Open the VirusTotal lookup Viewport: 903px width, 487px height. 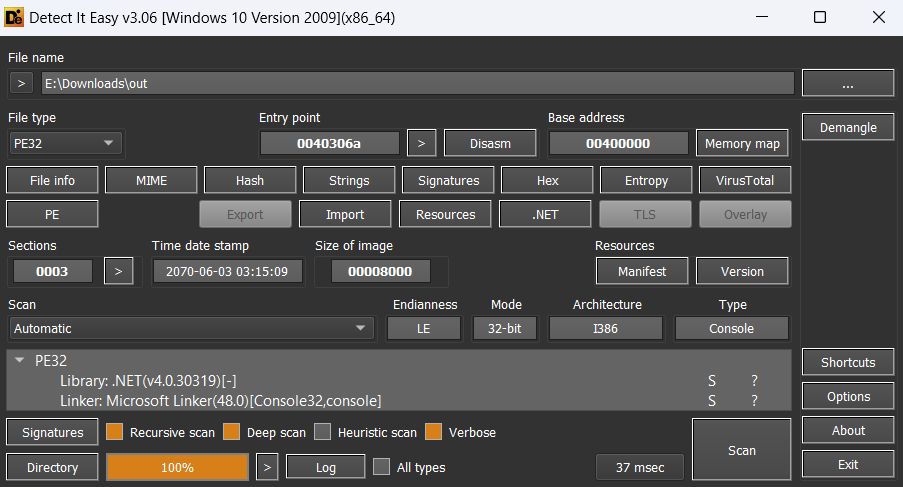744,181
